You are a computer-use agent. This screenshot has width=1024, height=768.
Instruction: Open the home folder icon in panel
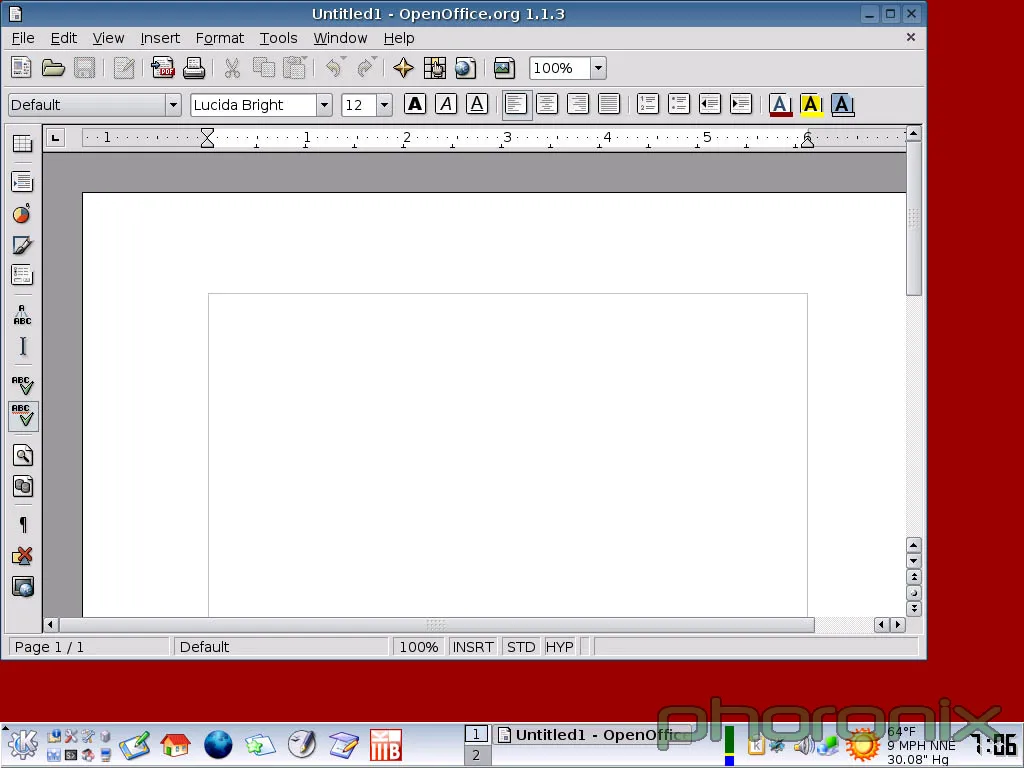pyautogui.click(x=176, y=744)
